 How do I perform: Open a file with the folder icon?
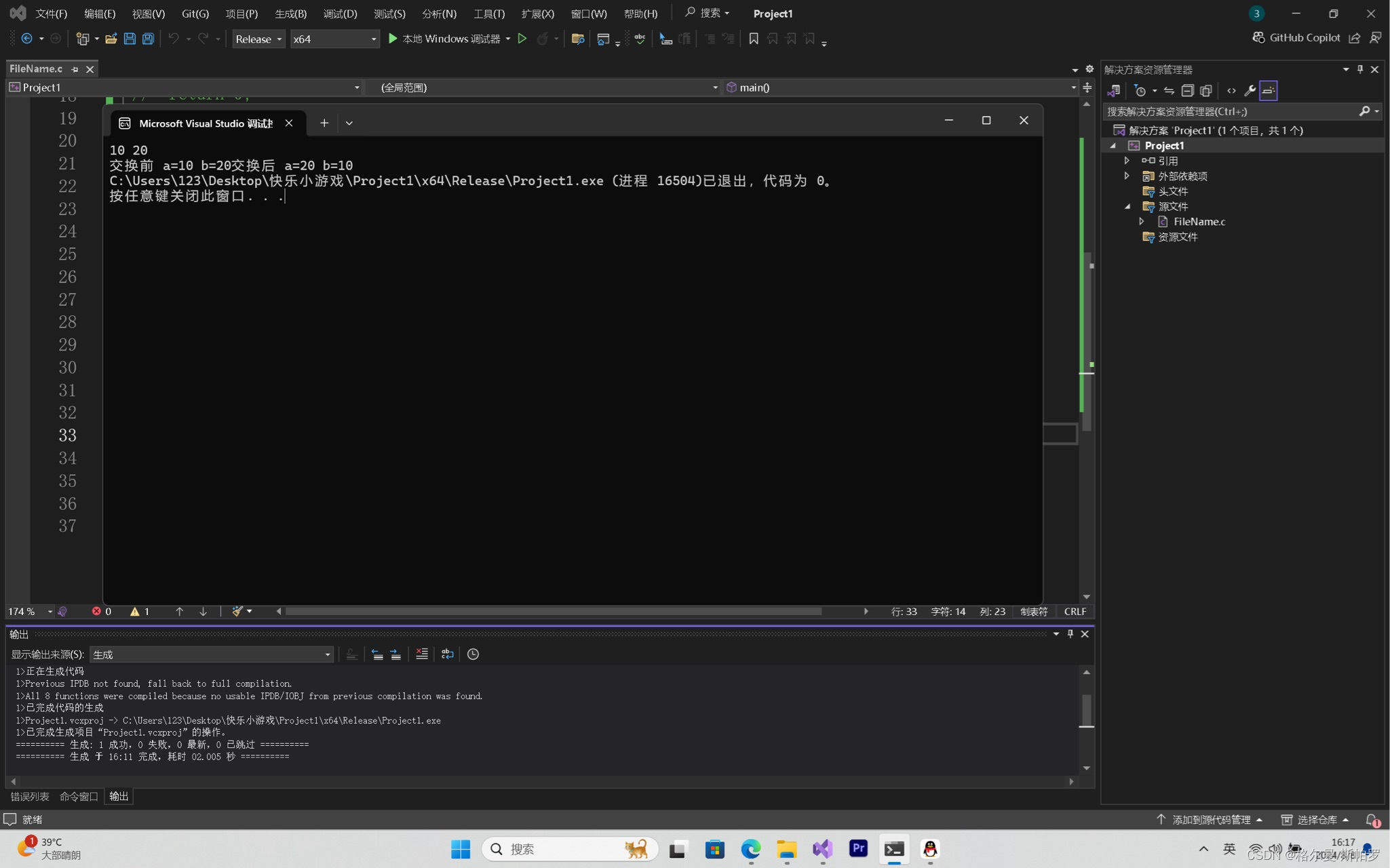click(111, 39)
